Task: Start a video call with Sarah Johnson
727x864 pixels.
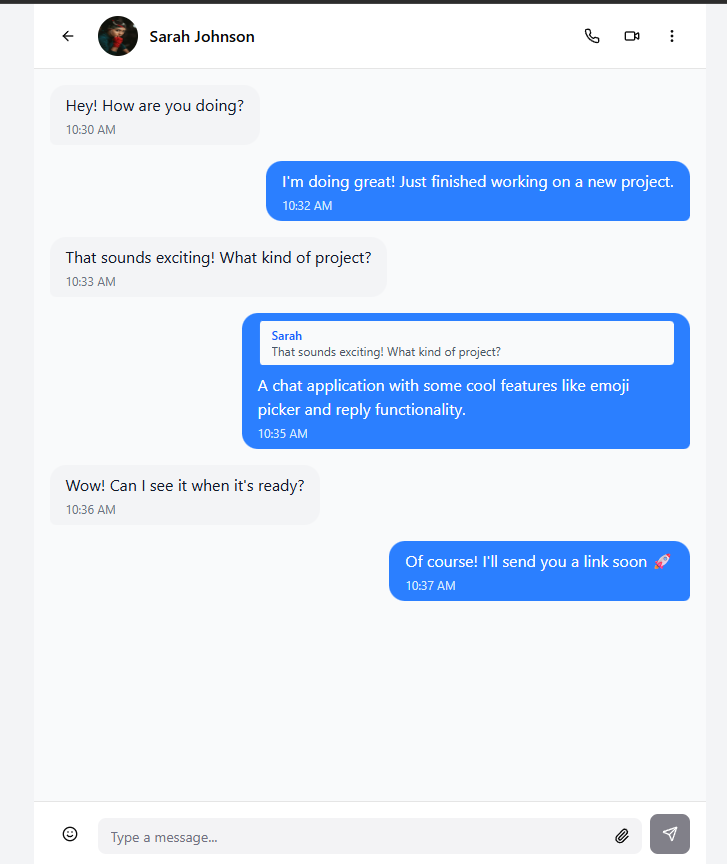Action: pyautogui.click(x=631, y=35)
